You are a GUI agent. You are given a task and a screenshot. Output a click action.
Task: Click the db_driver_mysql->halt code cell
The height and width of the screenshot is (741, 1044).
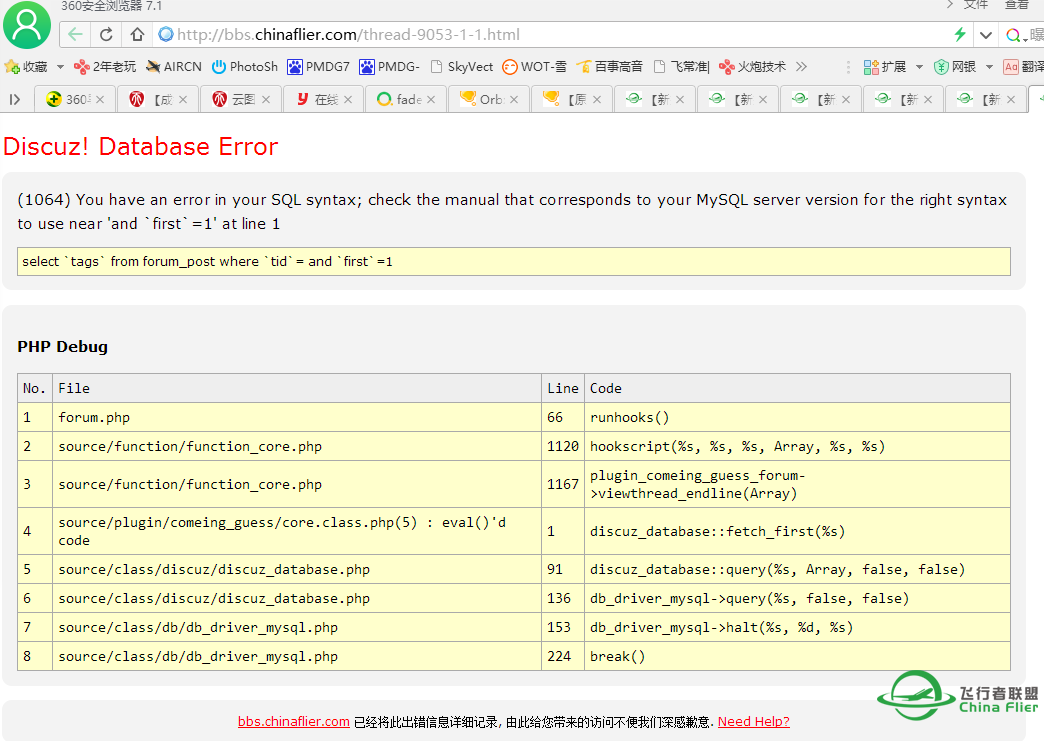[798, 627]
